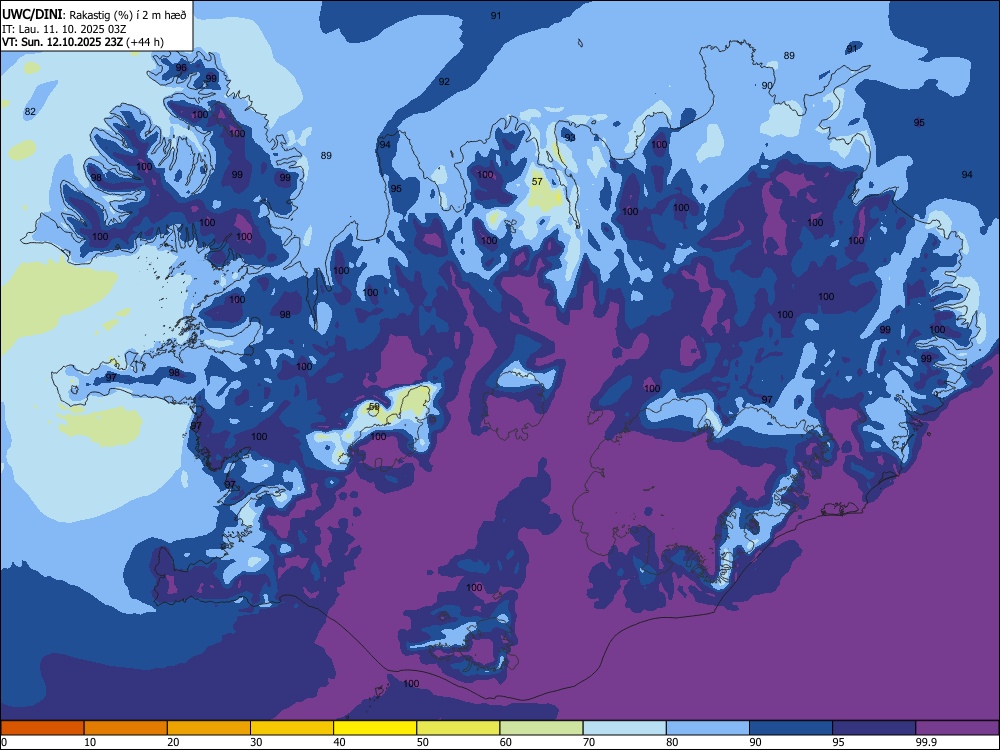Select the navy 95–99.9 legend swatch
The width and height of the screenshot is (1000, 750).
point(874,728)
